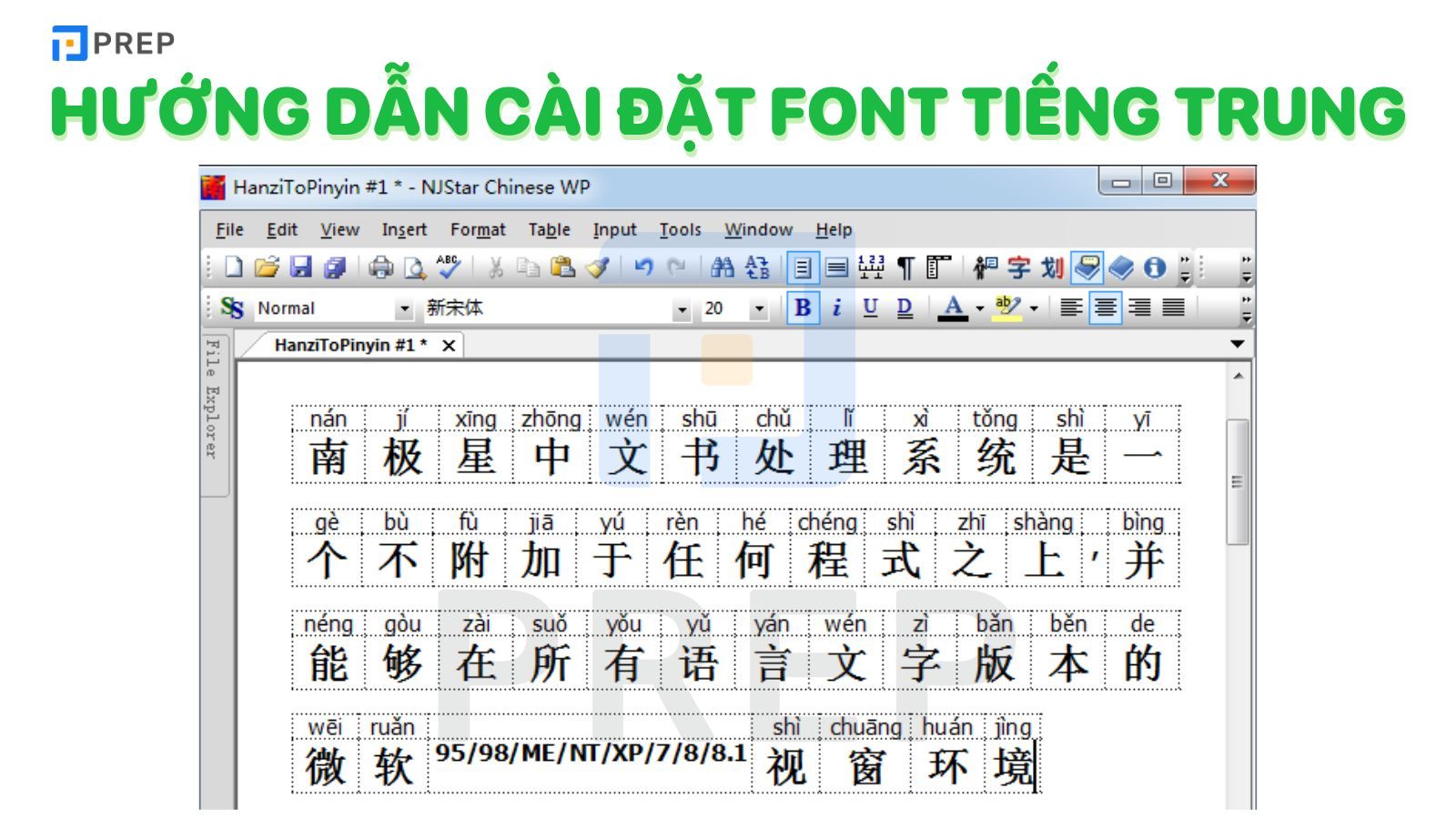Select the HanziToPinyin #1 document tab
The height and width of the screenshot is (819, 1456).
[x=341, y=346]
